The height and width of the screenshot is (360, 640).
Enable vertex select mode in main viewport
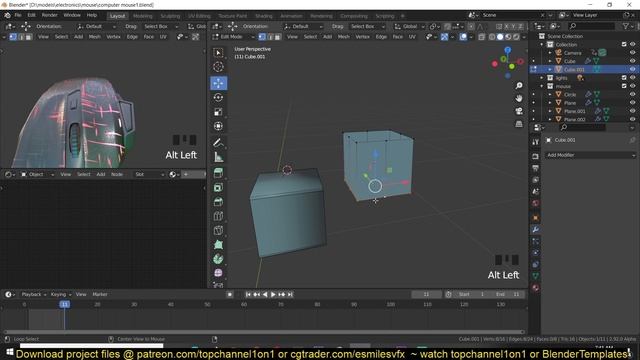(262, 37)
